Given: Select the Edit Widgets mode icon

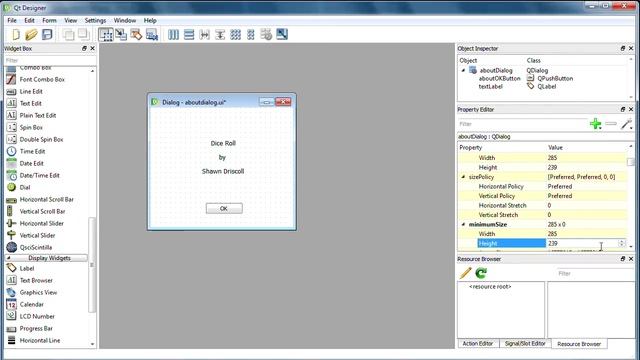Looking at the screenshot, I should [106, 35].
